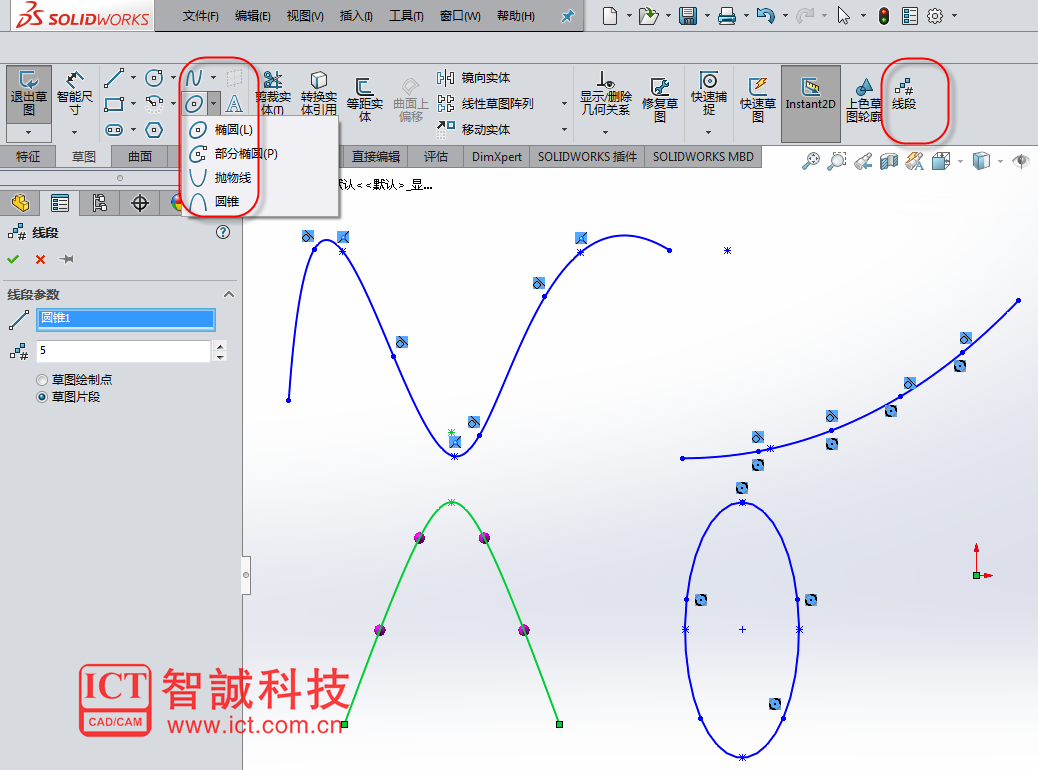
Task: Open the Smart Dimension dropdown arrow
Action: (74, 132)
